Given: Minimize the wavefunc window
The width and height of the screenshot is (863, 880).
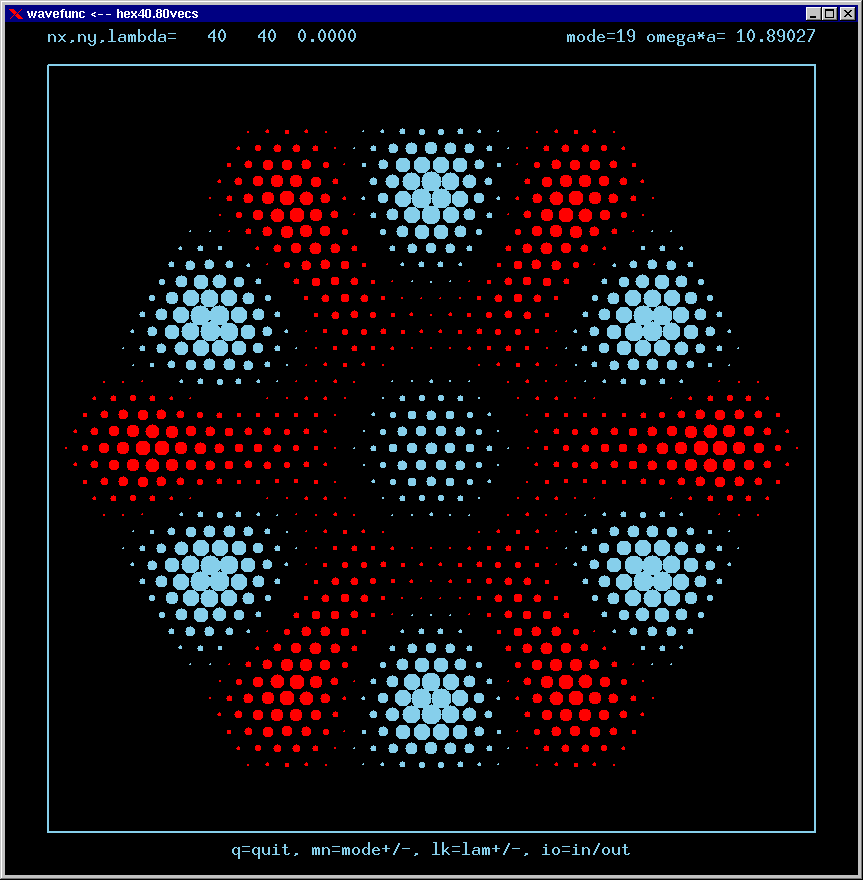Looking at the screenshot, I should tap(813, 13).
